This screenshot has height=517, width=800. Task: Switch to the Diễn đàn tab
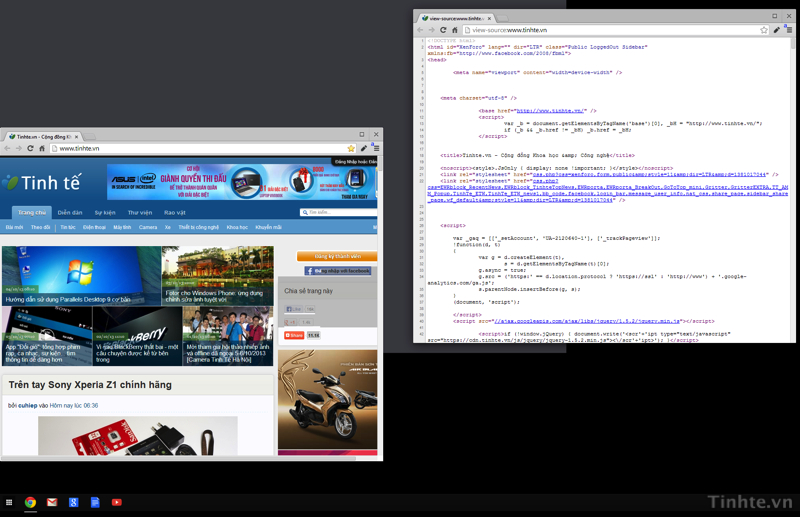click(70, 212)
